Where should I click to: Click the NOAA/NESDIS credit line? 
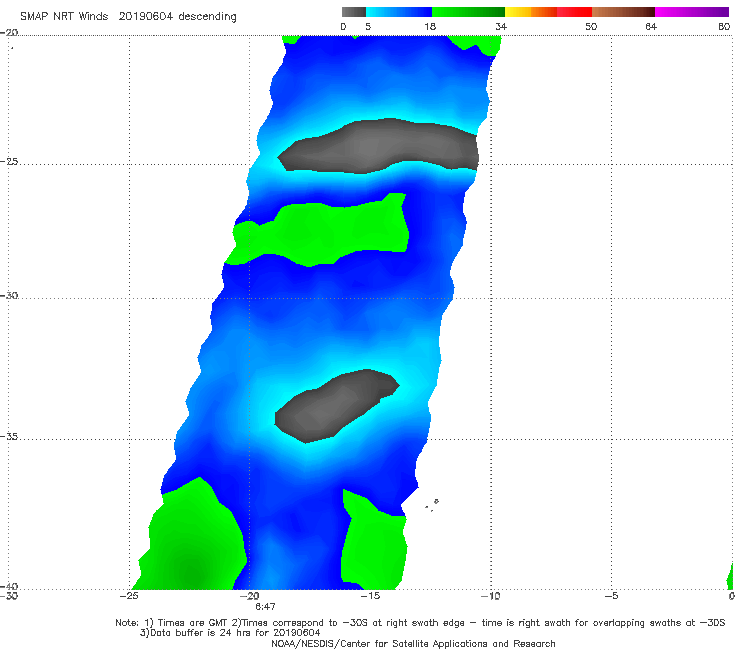[x=413, y=643]
